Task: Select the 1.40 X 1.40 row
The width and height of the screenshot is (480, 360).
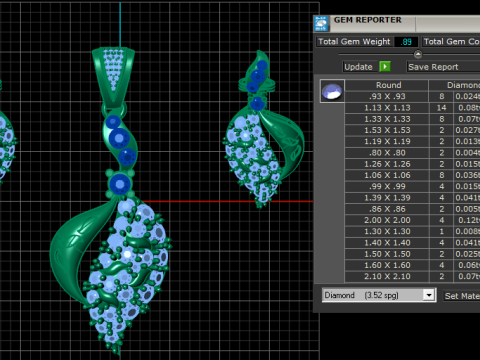Action: (412, 243)
